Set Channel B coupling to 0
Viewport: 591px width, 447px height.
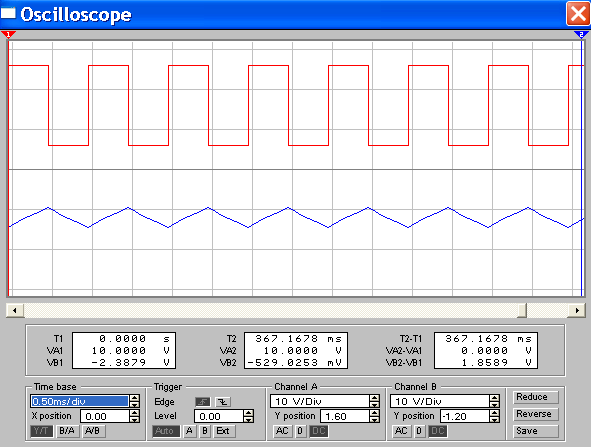pos(419,431)
